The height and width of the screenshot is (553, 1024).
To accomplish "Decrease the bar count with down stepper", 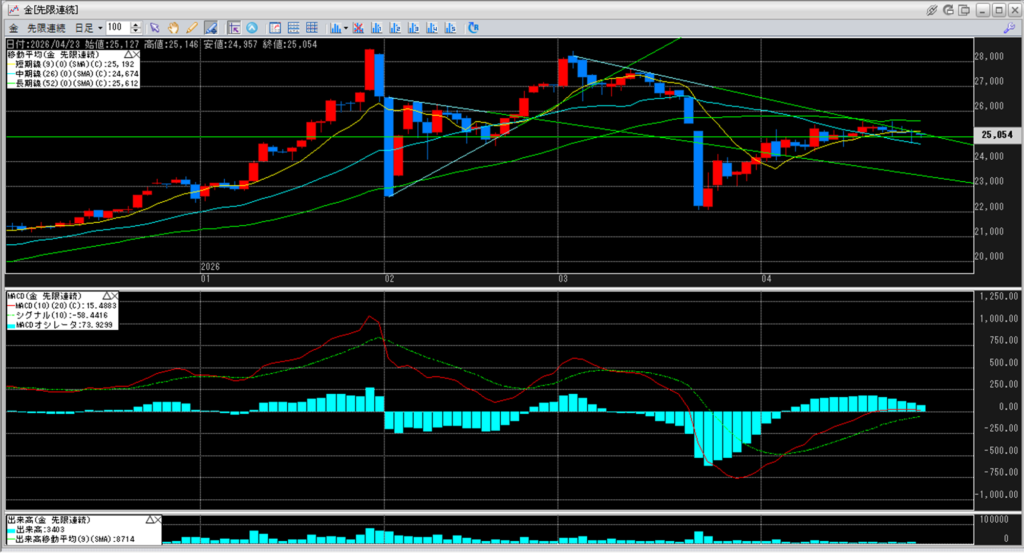I will [x=136, y=31].
